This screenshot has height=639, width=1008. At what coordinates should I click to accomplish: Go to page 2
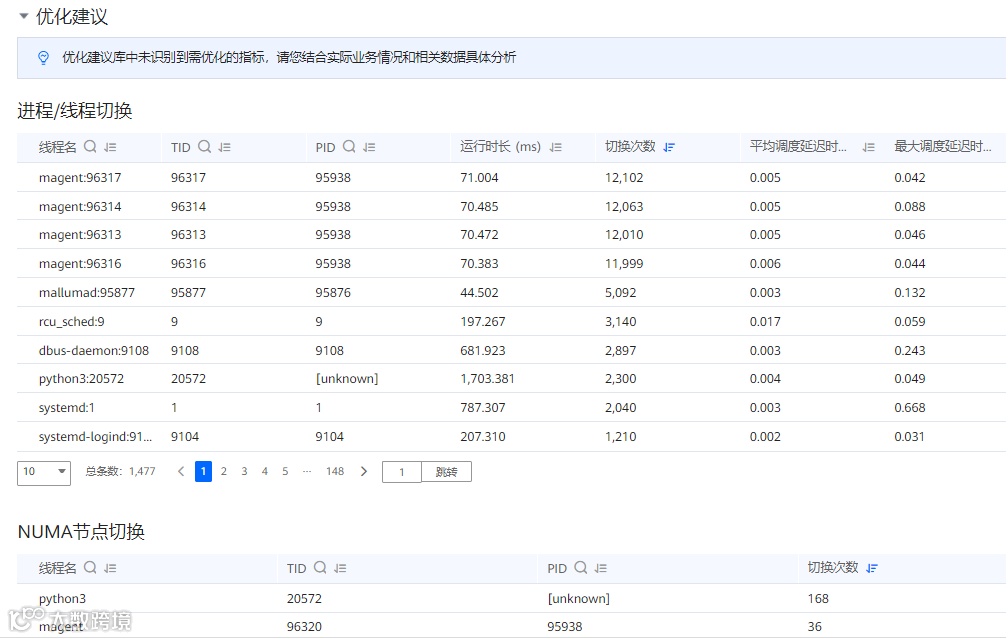(224, 472)
